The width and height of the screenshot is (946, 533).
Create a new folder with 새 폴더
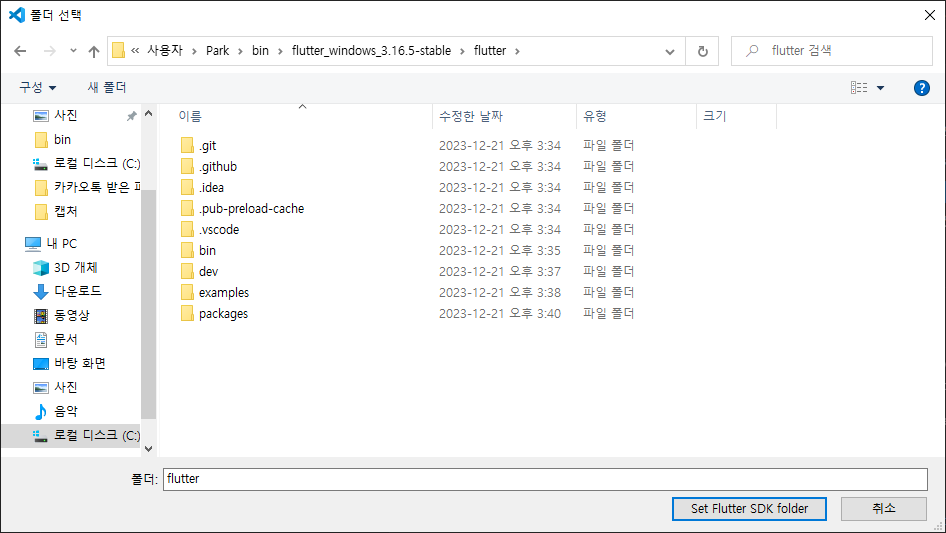pyautogui.click(x=107, y=88)
